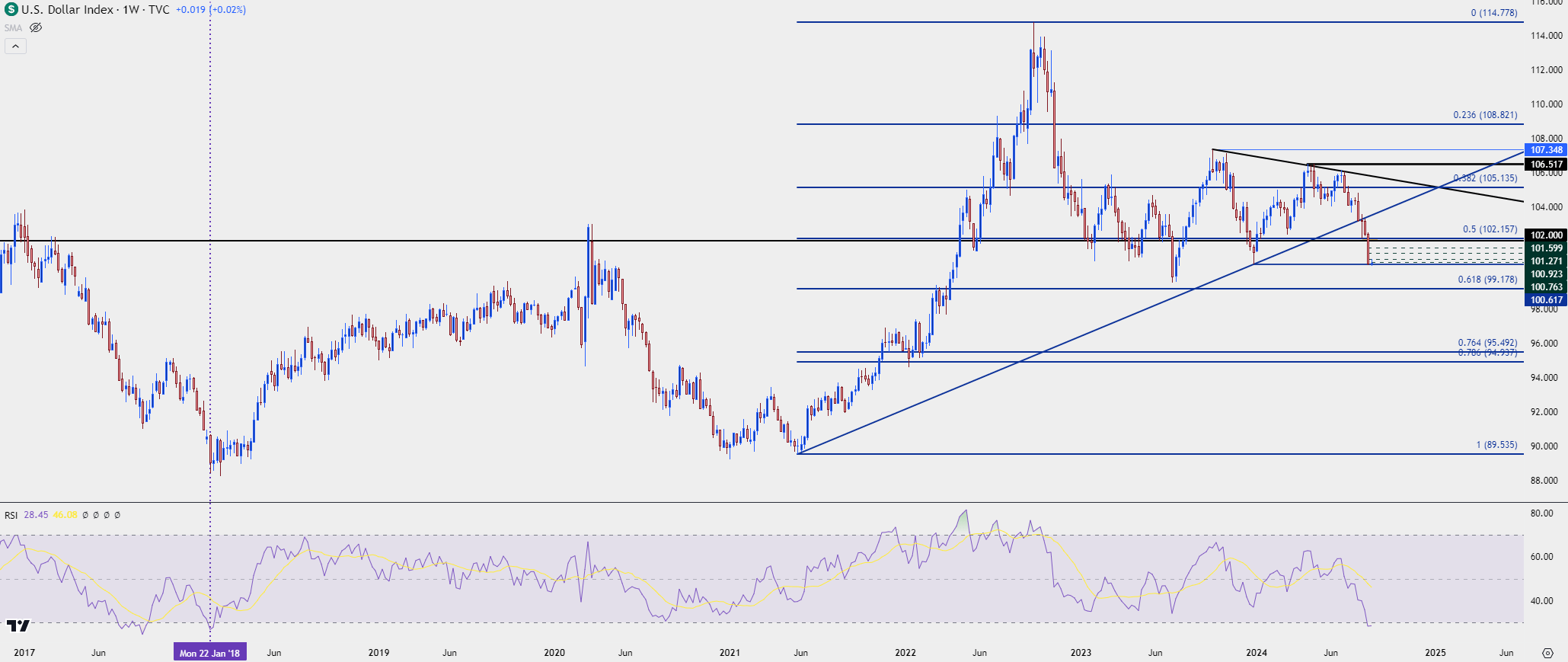Click the RSI value 28.45
Image resolution: width=1568 pixels, height=662 pixels.
click(x=36, y=515)
